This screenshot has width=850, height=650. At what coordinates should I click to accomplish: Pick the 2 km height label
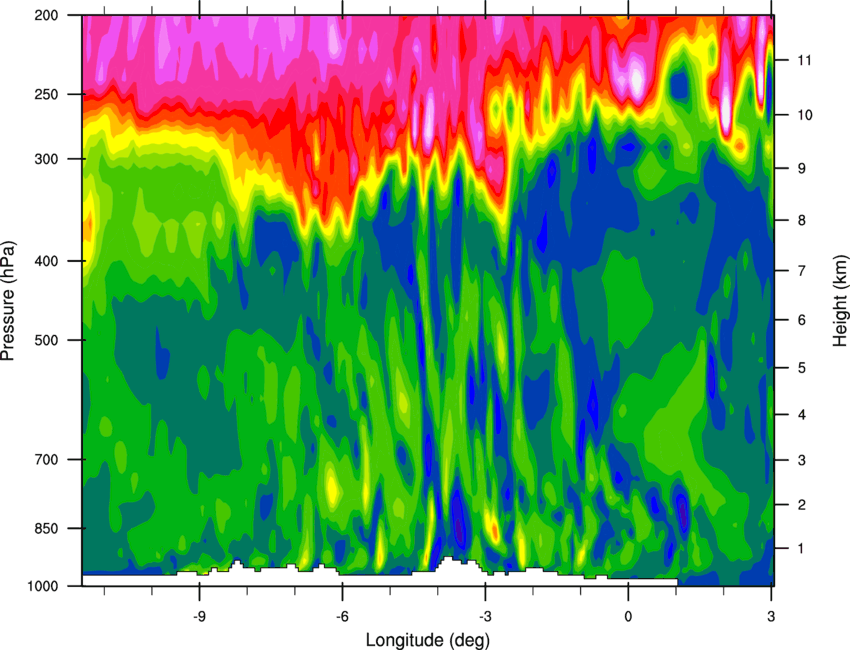coord(801,505)
